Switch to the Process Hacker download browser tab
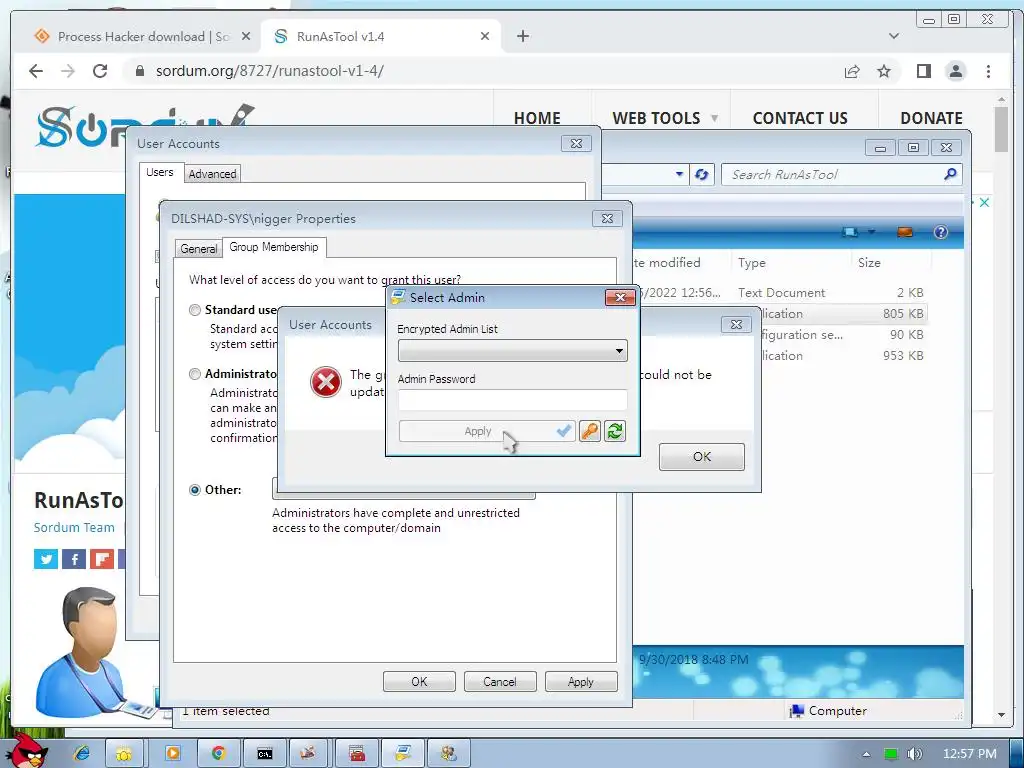 click(141, 37)
